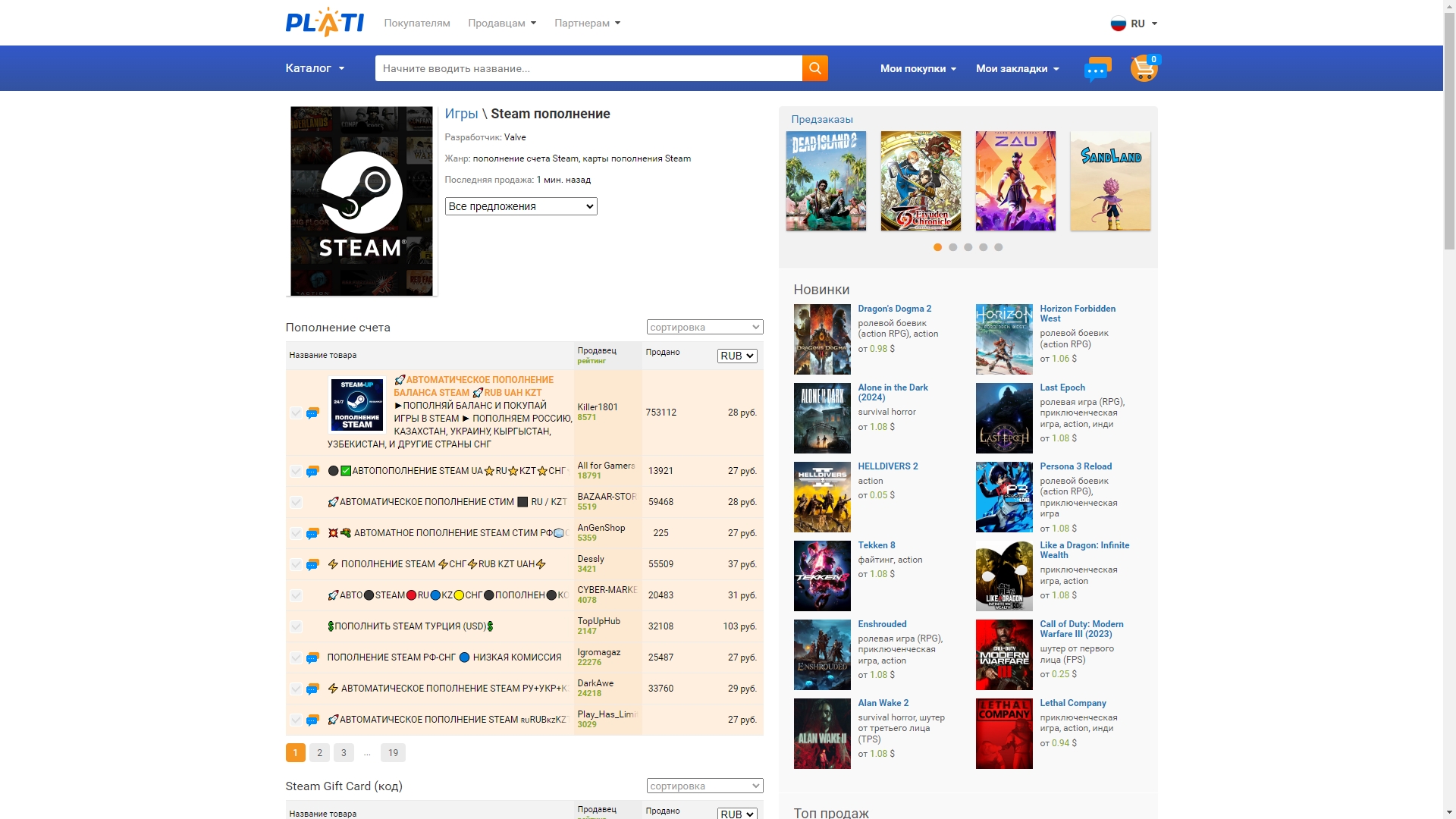Expand the Мои закладки dropdown
Viewport: 1456px width, 819px height.
pos(1017,68)
